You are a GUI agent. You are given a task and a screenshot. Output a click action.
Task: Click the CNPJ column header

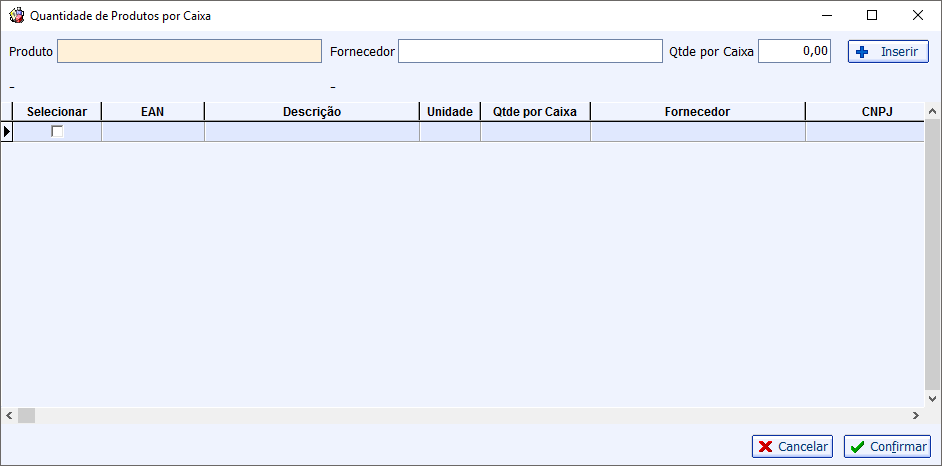coord(865,112)
